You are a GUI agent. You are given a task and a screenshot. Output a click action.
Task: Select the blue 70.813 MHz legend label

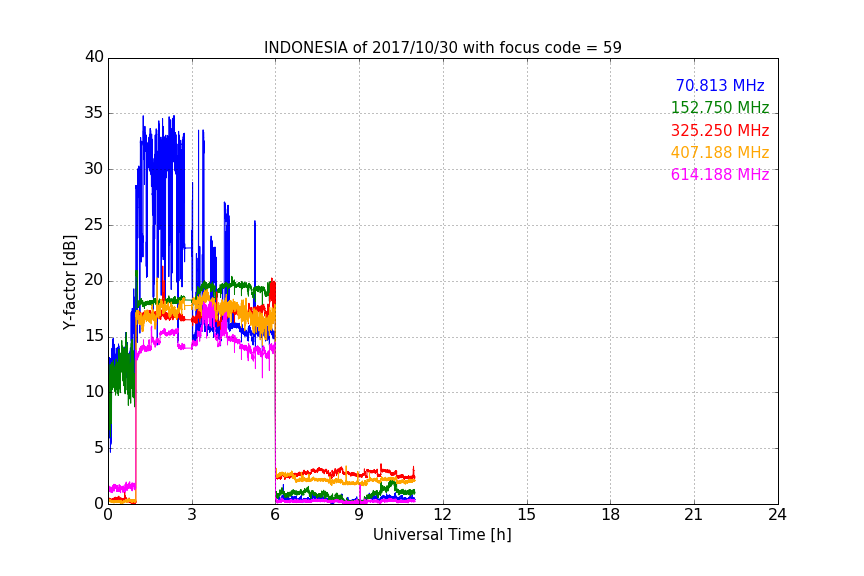point(720,86)
